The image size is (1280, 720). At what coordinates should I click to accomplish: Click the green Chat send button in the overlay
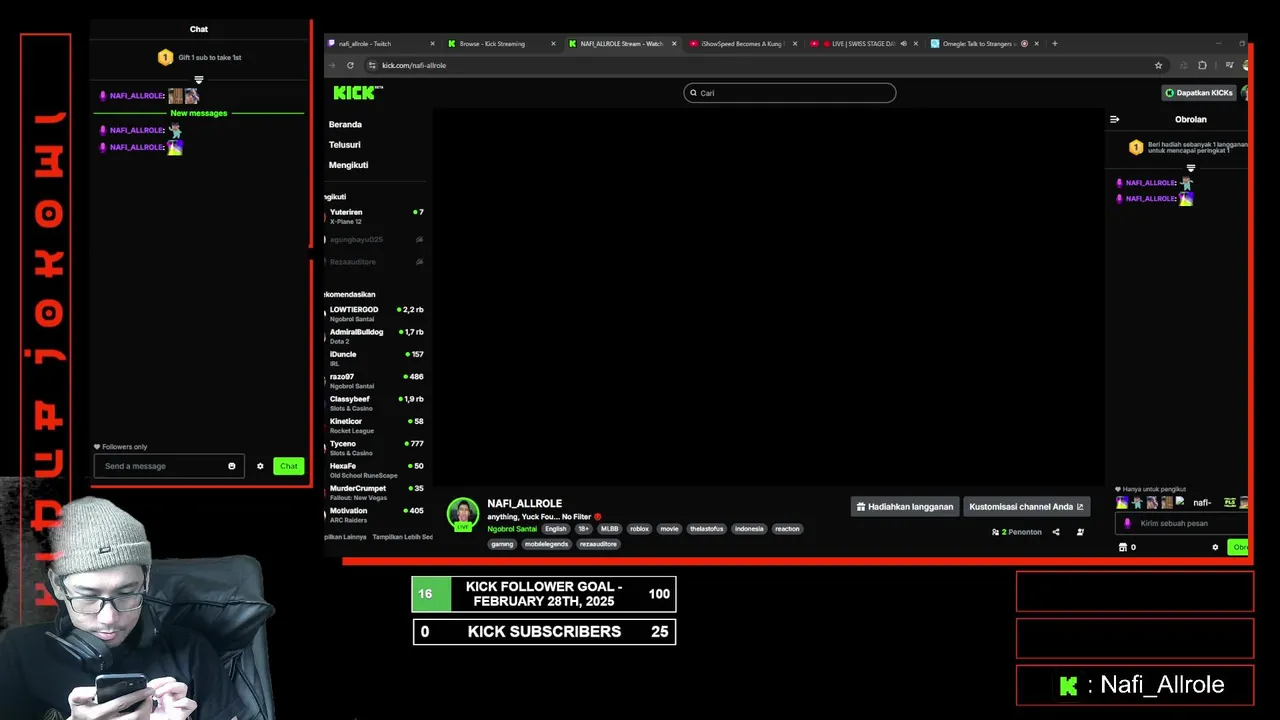289,466
